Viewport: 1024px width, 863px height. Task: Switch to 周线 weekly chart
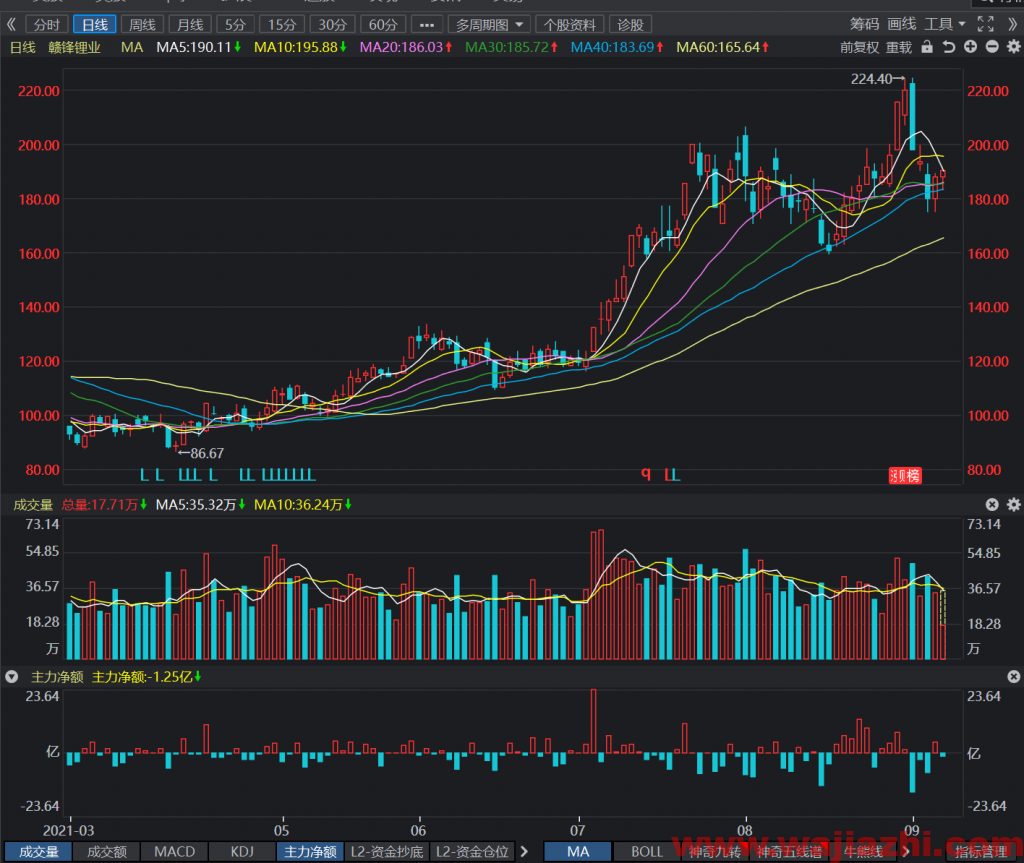(142, 25)
